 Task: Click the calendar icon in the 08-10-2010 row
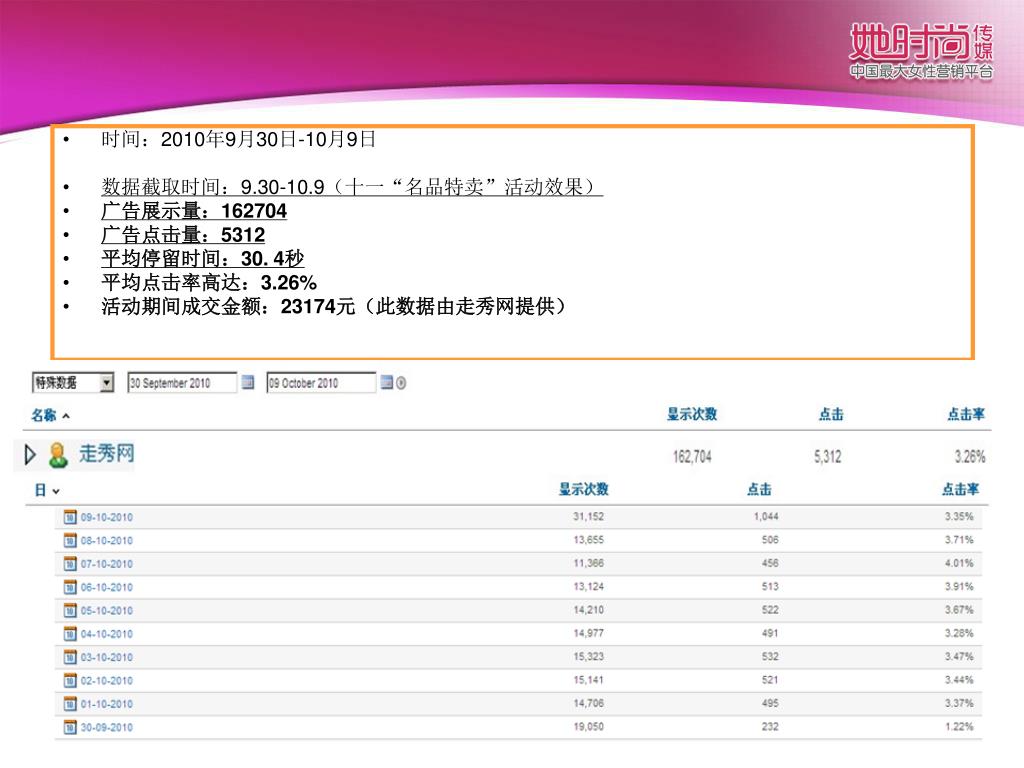70,541
